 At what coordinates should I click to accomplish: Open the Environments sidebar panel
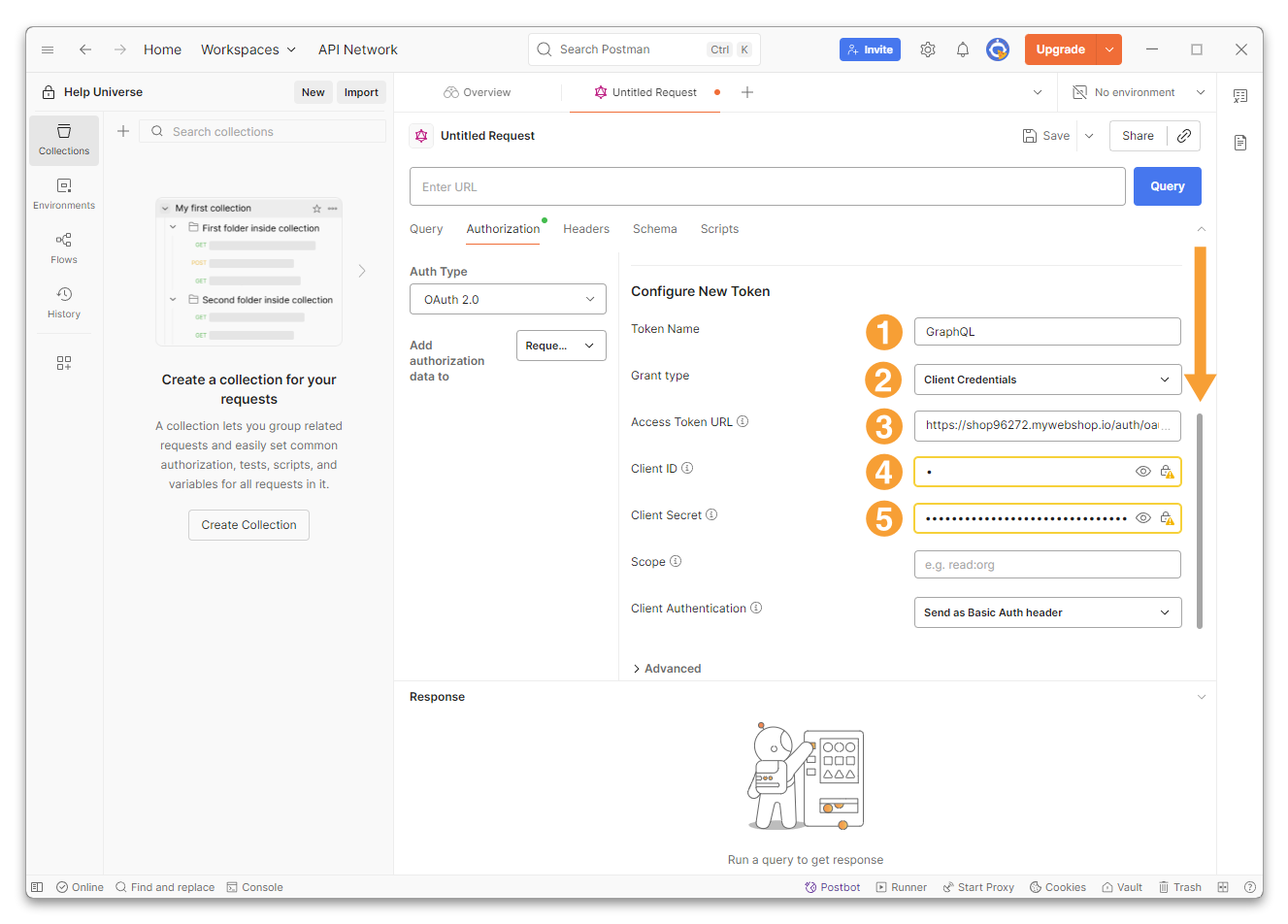64,194
